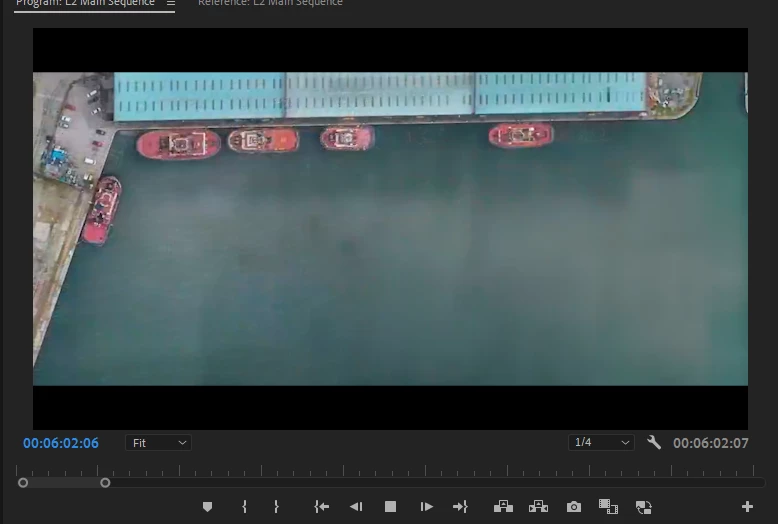Click the Go to Out point button
Screen dimensions: 778x524
coord(460,507)
